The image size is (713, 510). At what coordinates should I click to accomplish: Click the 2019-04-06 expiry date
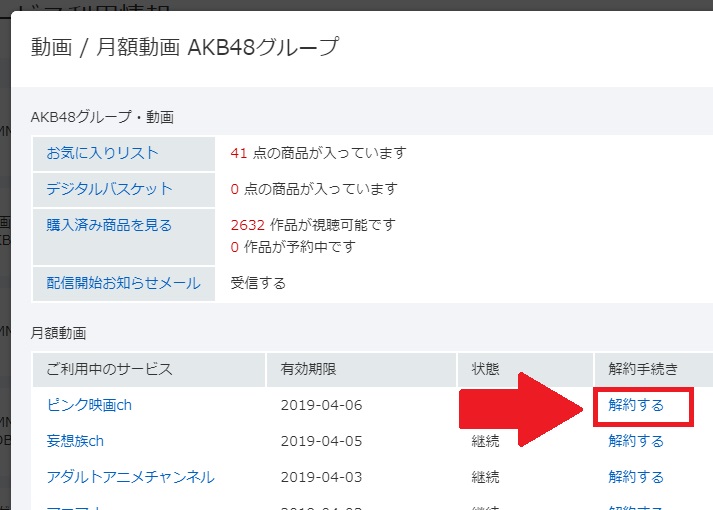[322, 406]
